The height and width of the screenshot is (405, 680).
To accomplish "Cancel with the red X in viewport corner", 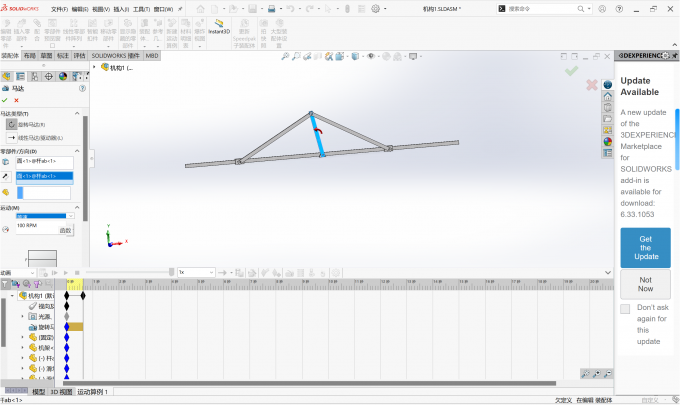I will (592, 85).
